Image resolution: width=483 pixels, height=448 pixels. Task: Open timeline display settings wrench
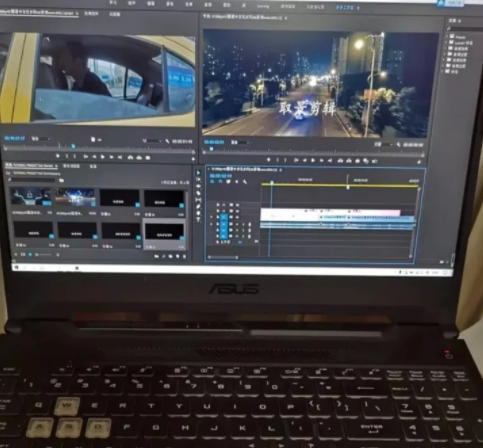click(x=245, y=182)
